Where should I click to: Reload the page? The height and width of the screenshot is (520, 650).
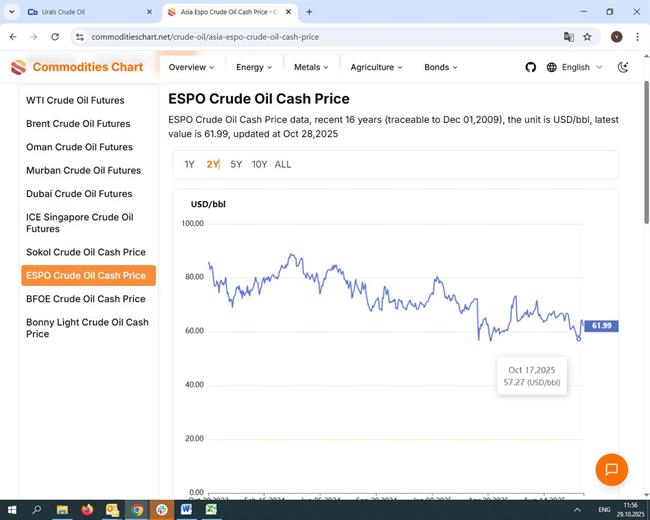point(55,36)
